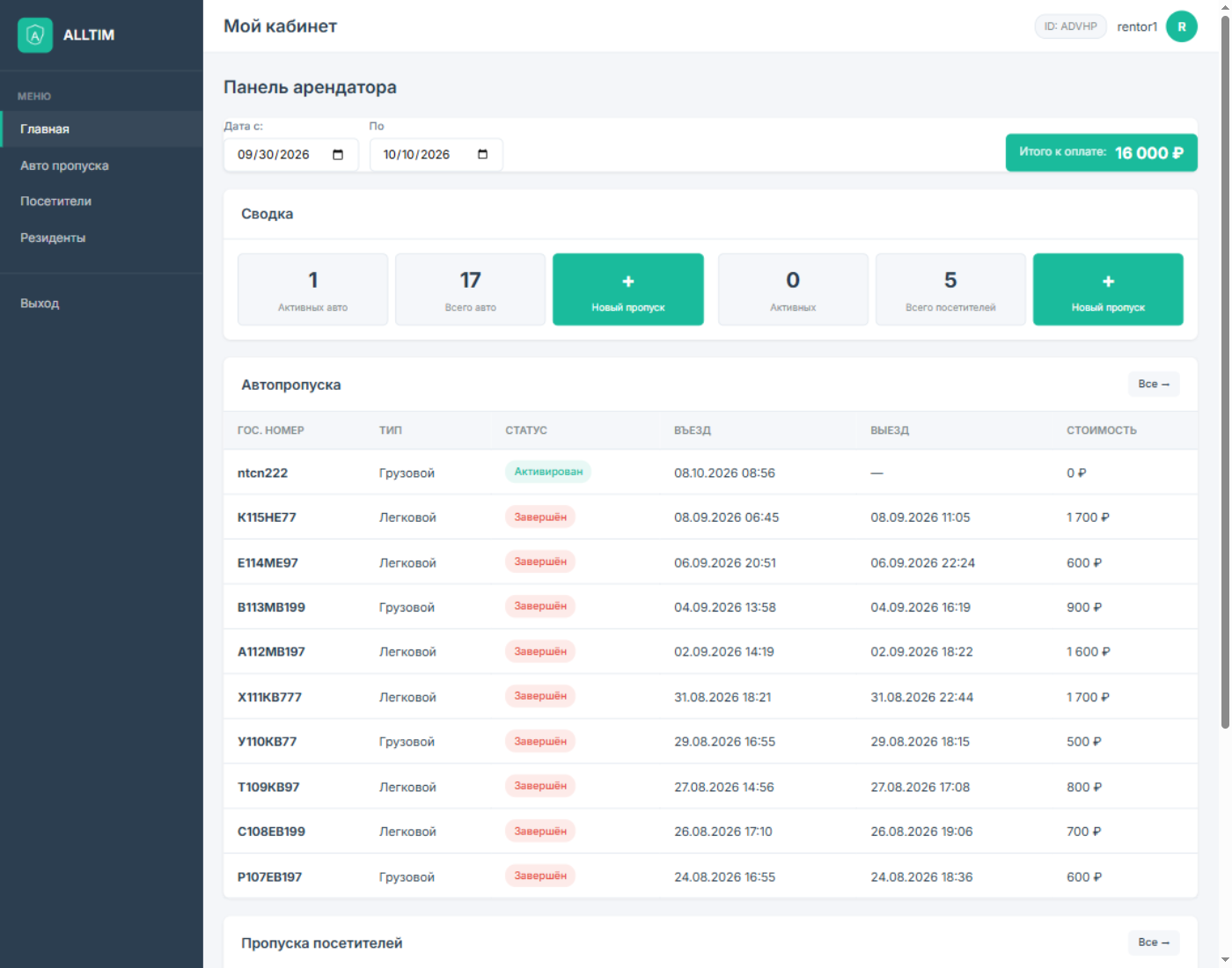The width and height of the screenshot is (1232, 968).
Task: Click plate number В113МВ199
Action: pos(271,607)
